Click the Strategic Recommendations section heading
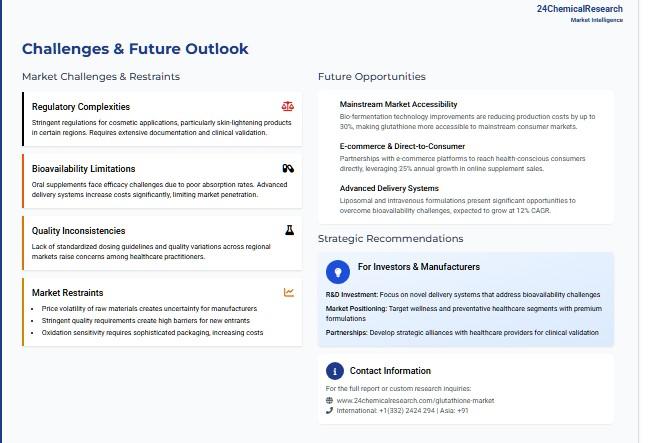 pos(390,238)
